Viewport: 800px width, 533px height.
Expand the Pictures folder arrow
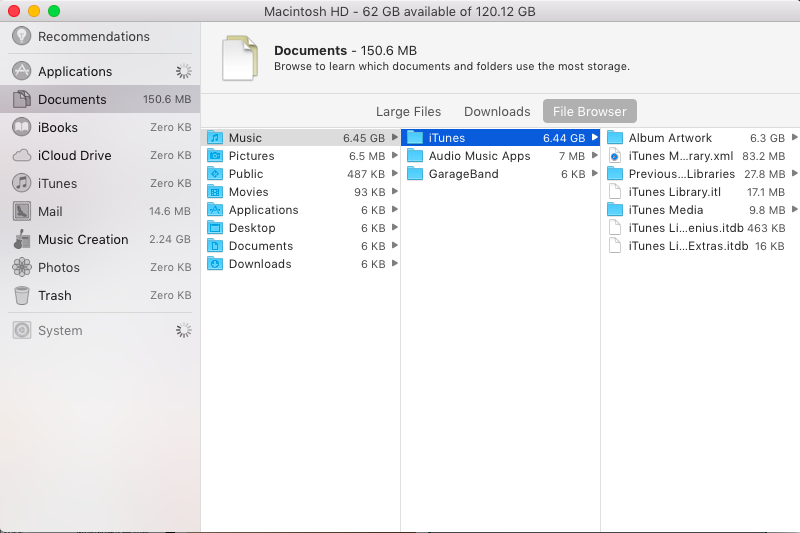[x=394, y=155]
